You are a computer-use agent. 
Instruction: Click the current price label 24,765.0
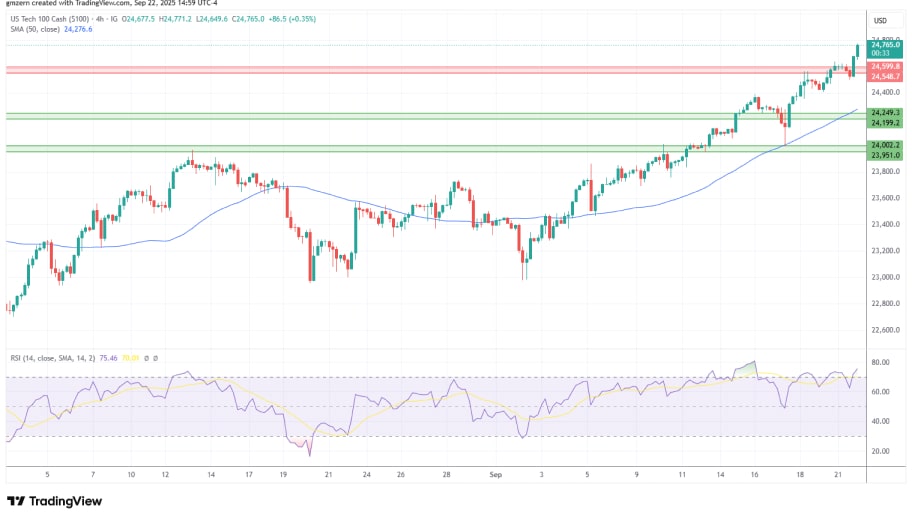coord(885,45)
